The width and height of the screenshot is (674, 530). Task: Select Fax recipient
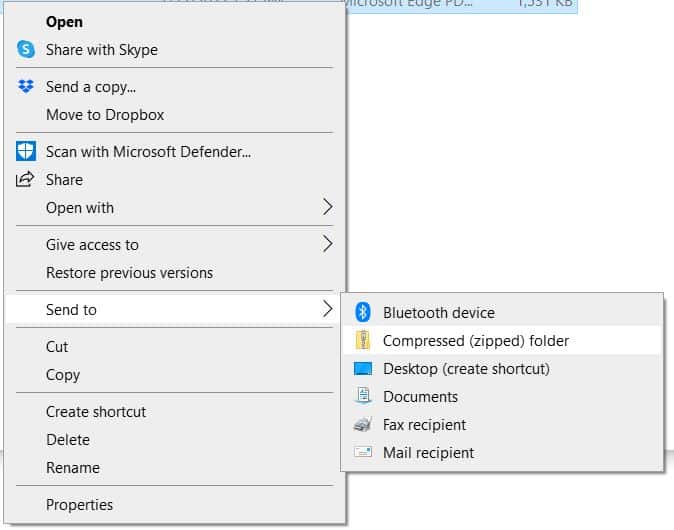pos(502,424)
